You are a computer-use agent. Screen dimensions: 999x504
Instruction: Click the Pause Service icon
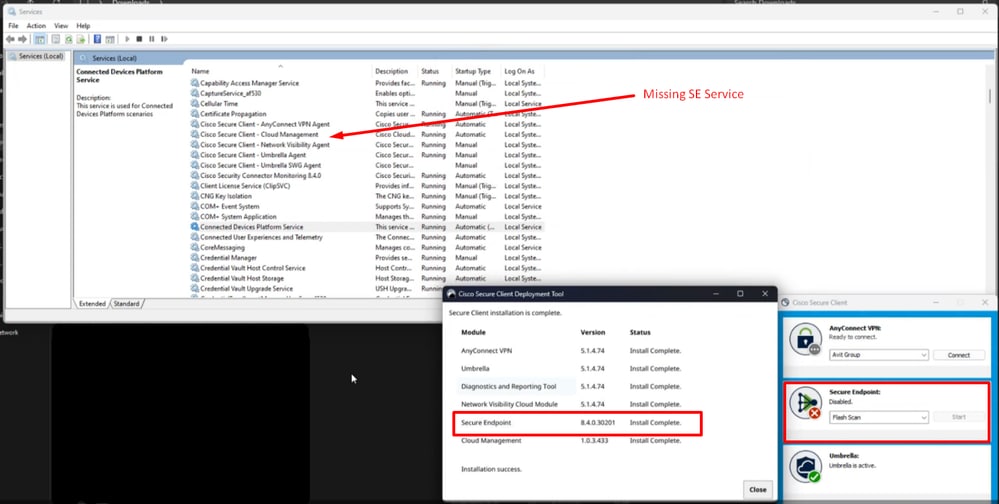(152, 40)
